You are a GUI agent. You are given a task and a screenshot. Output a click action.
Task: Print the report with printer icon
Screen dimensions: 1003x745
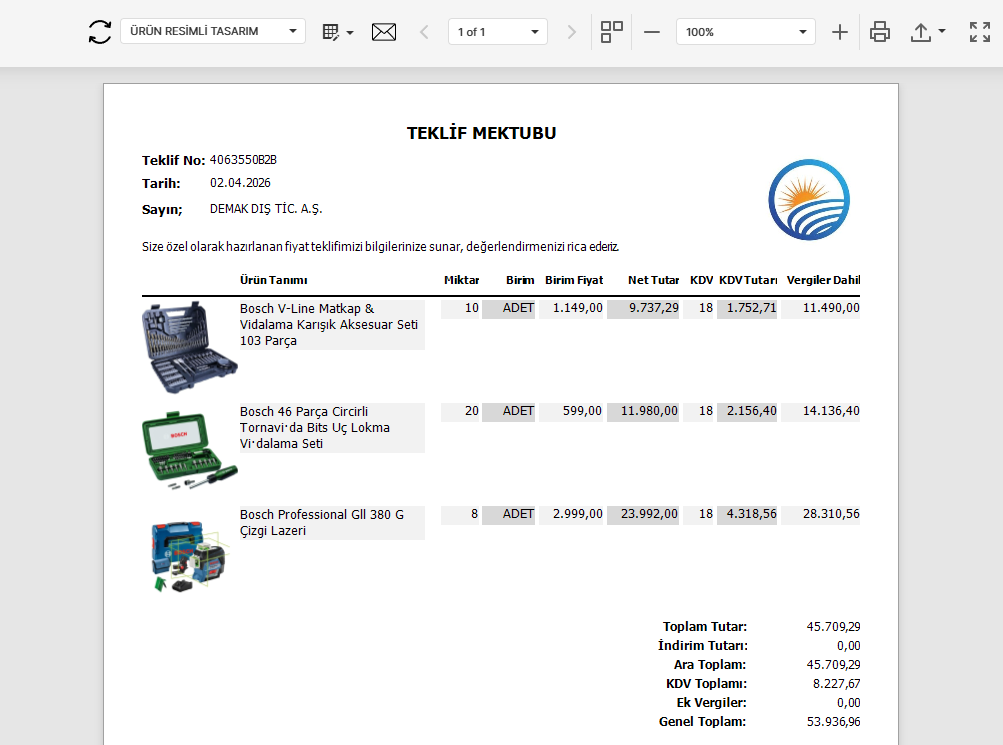click(x=880, y=32)
